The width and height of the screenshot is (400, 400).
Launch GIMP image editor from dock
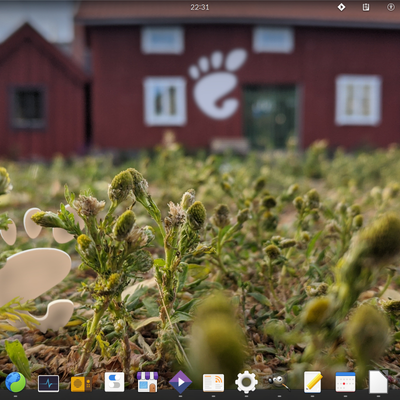tap(279, 382)
